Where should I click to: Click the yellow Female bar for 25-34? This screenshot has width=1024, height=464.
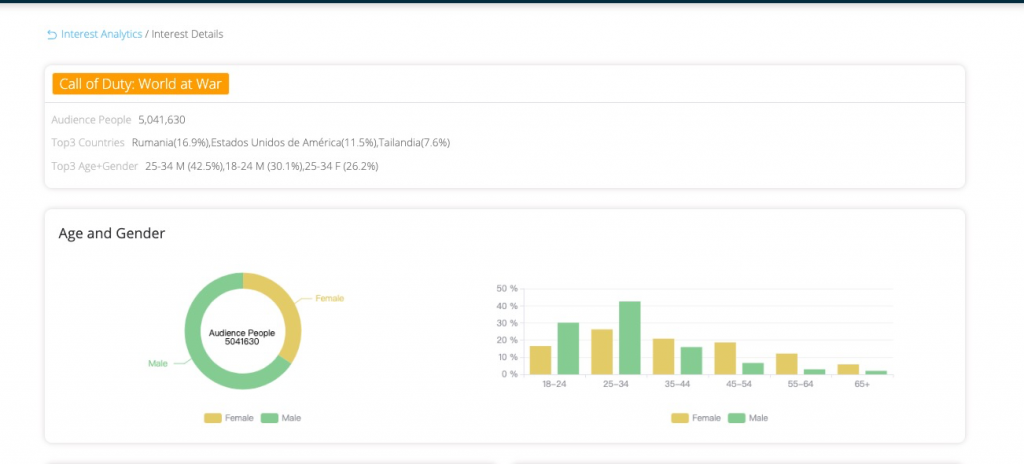(x=602, y=352)
